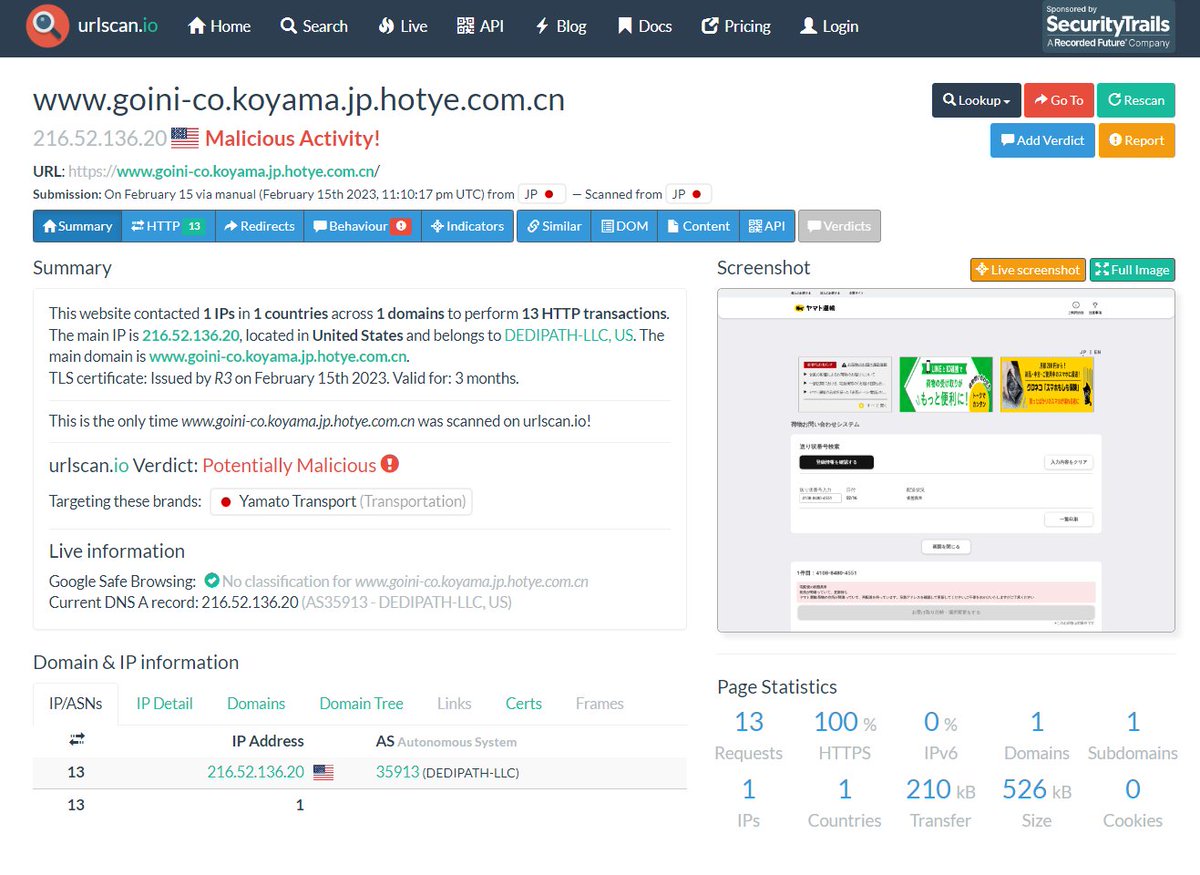Click the Rescan button
Screen dimensions: 1200x875
[x=1136, y=100]
